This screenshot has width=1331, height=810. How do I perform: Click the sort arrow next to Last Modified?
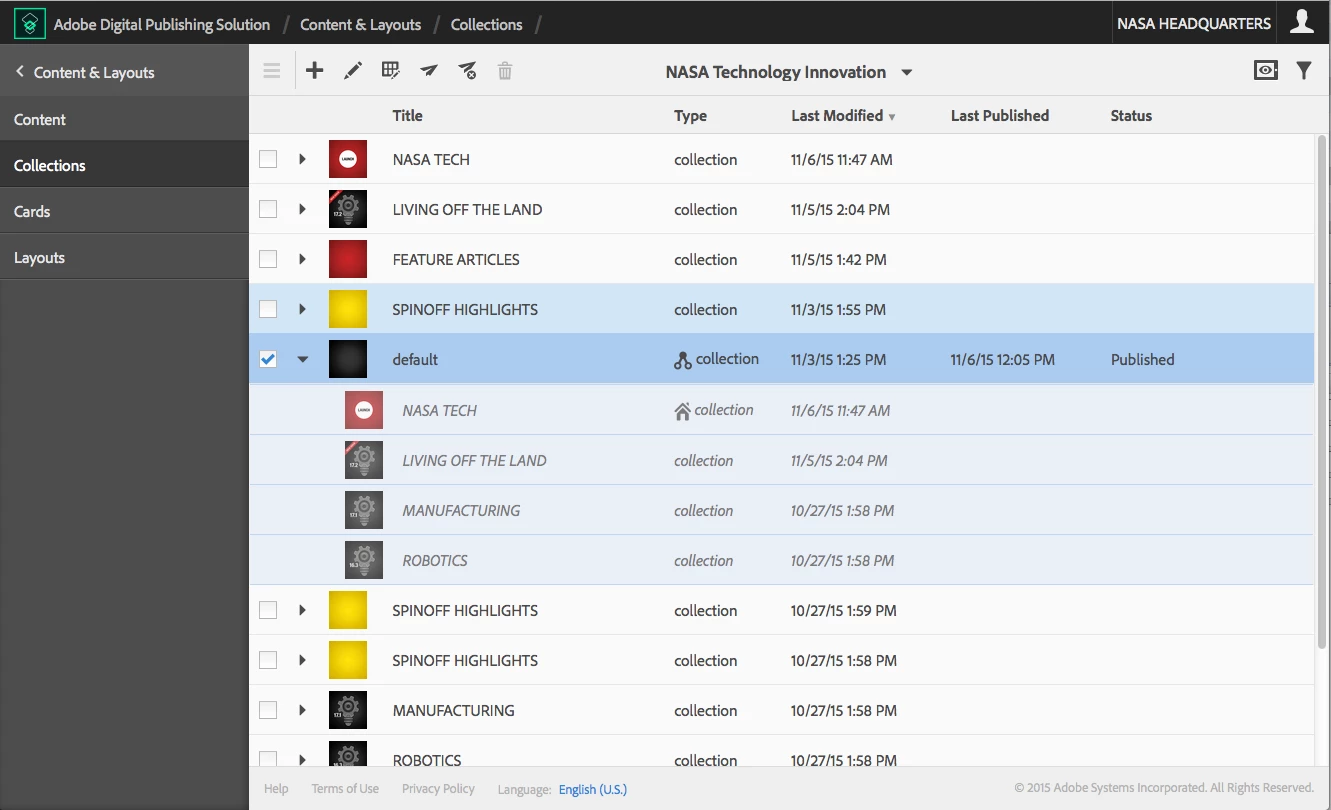(x=892, y=117)
